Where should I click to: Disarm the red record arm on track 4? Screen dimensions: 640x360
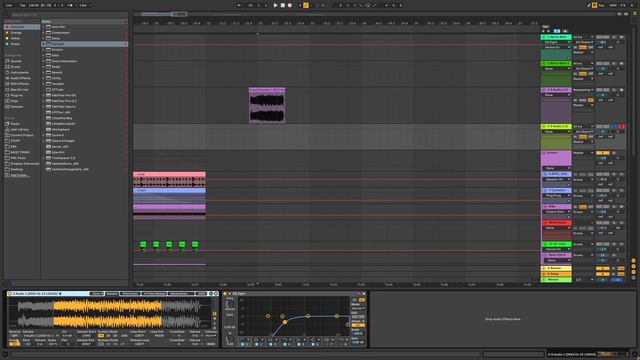pyautogui.click(x=621, y=127)
